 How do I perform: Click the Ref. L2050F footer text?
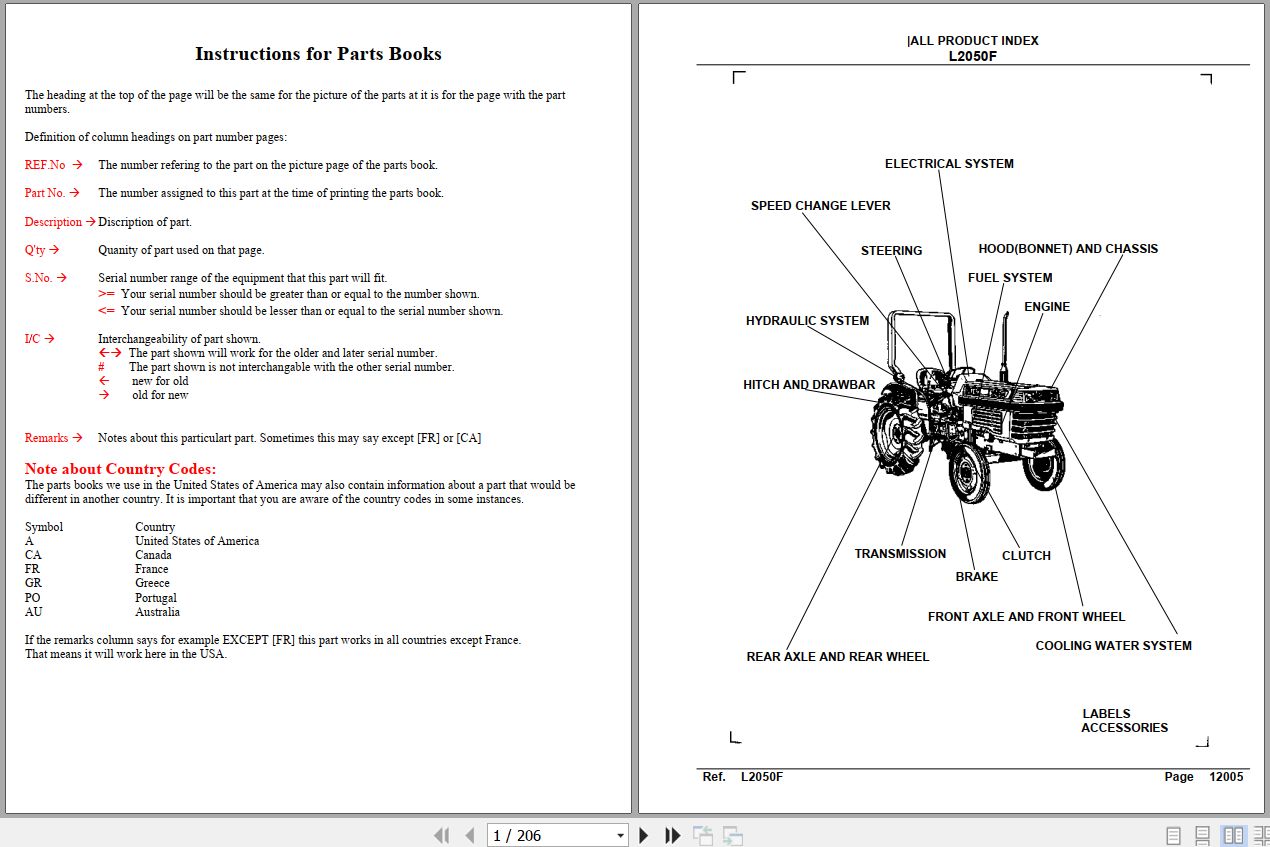(x=743, y=777)
